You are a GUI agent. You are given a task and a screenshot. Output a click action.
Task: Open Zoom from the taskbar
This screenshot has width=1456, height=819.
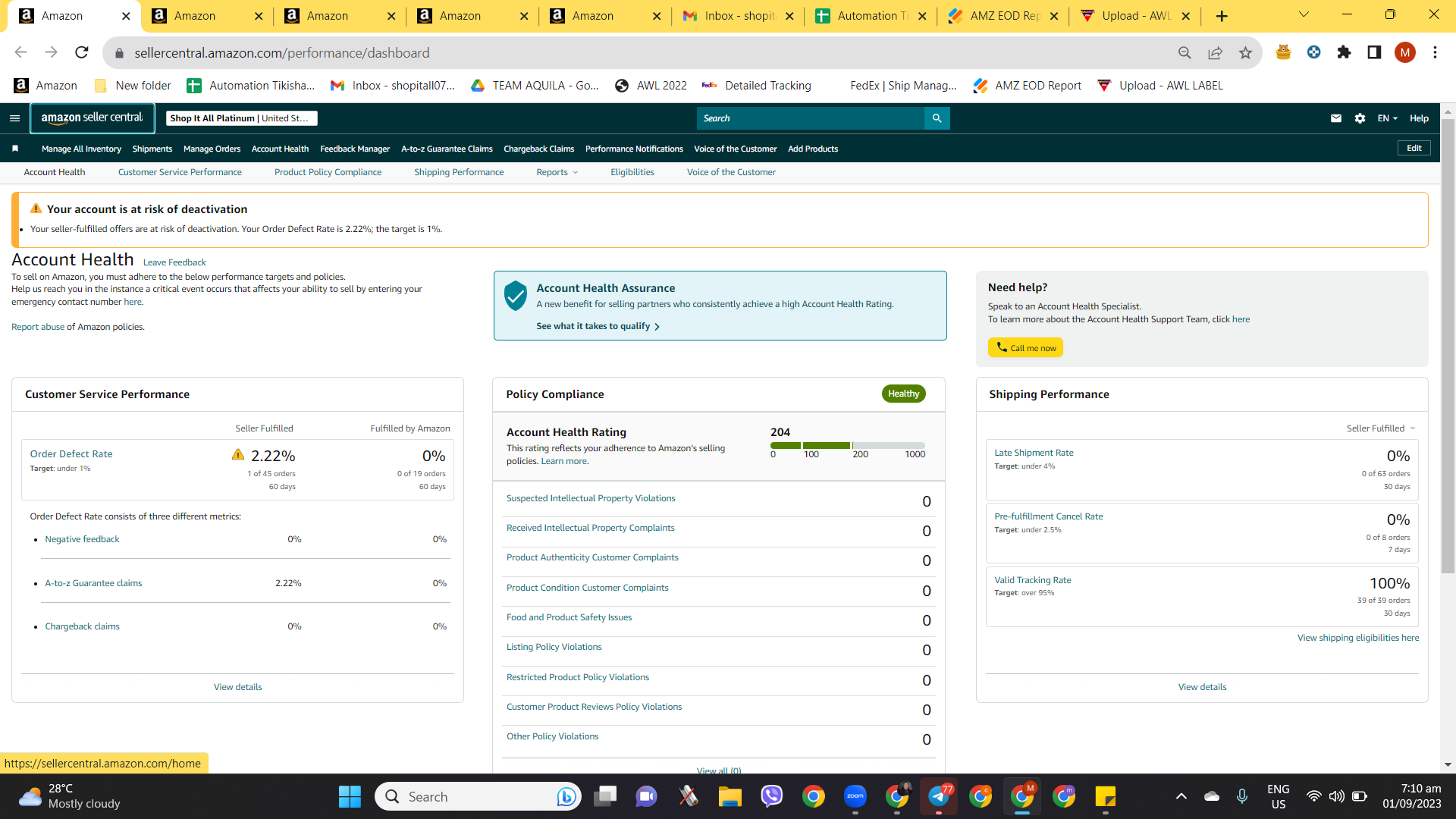(x=855, y=796)
